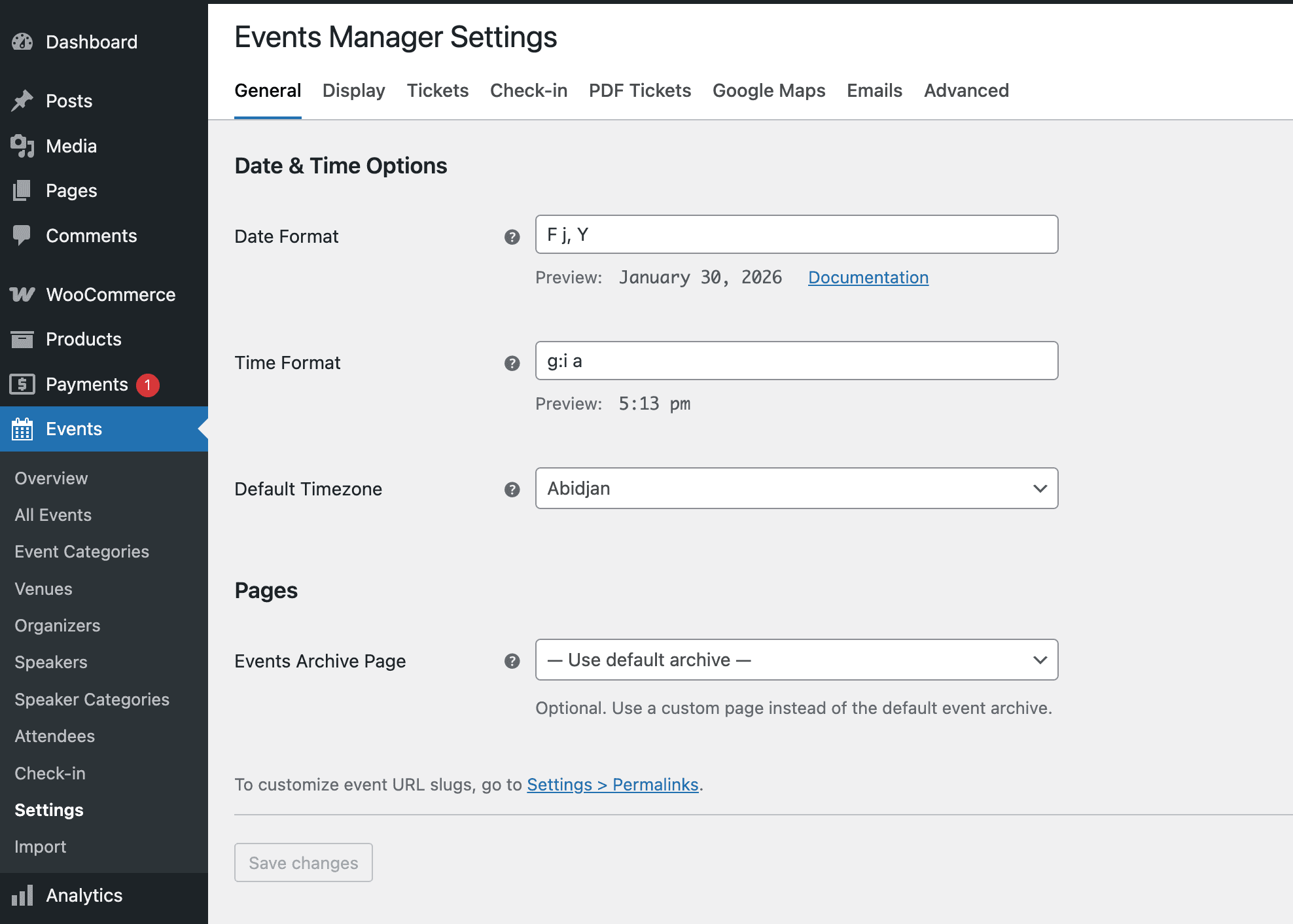Open the Google Maps tab
Screen dimensions: 1293x924
pyautogui.click(x=768, y=90)
